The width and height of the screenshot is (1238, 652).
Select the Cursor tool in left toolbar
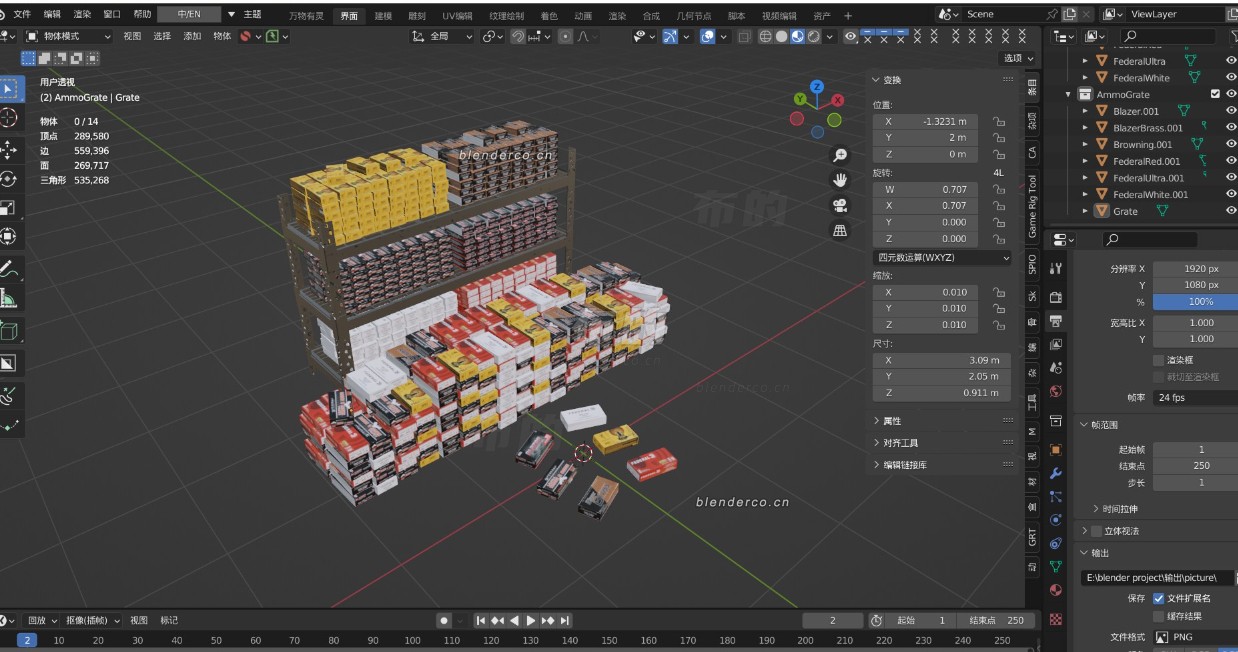click(x=8, y=118)
